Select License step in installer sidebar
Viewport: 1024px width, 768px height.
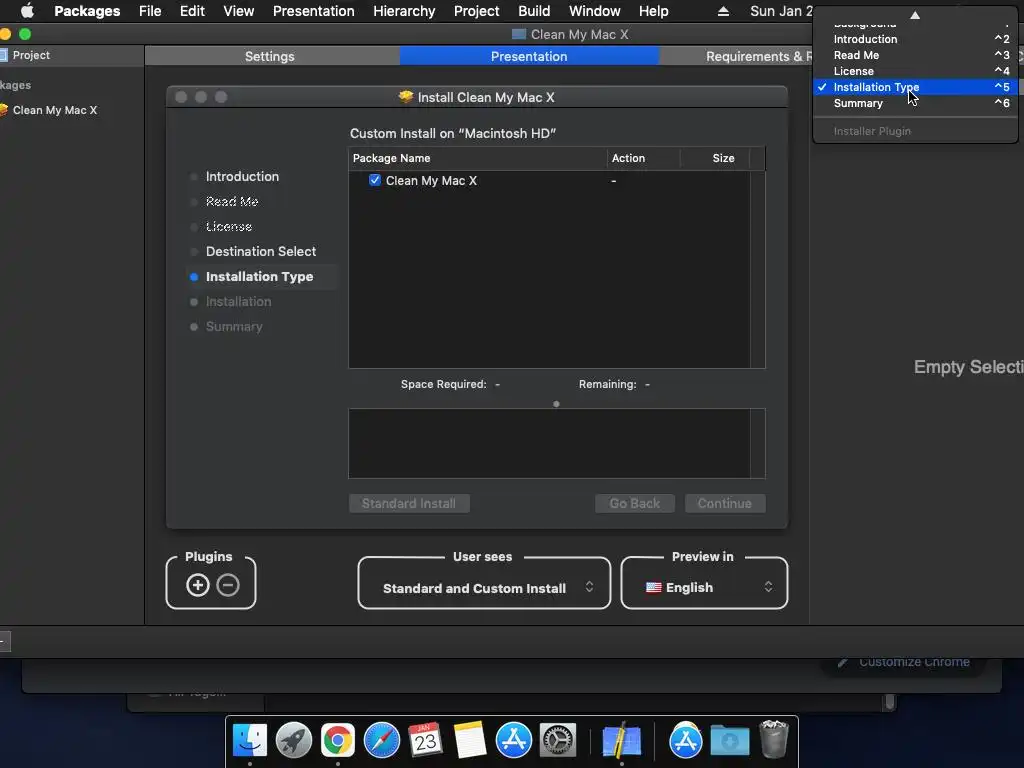click(x=229, y=227)
